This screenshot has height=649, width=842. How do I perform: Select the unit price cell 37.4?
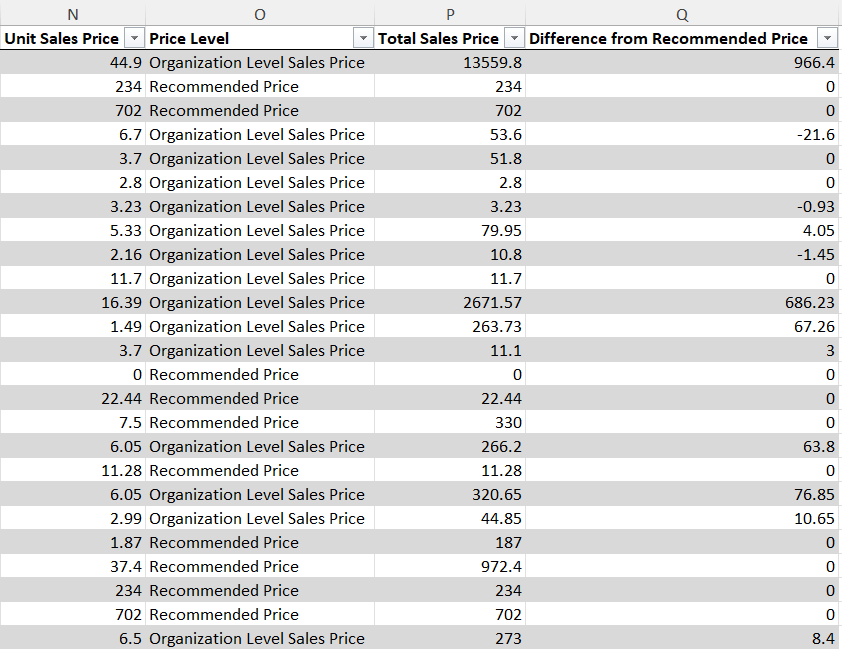click(72, 566)
